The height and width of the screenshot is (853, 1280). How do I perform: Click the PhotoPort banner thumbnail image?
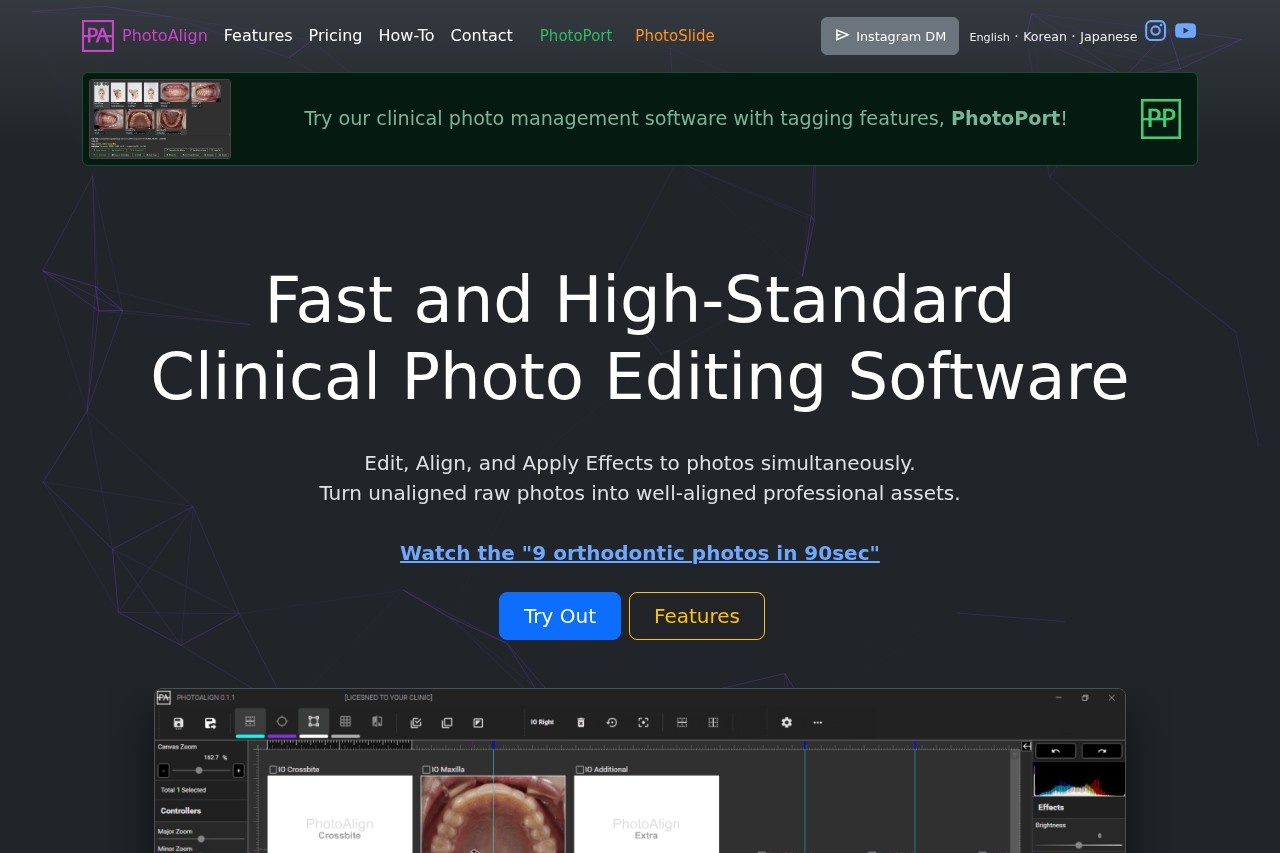pos(159,118)
